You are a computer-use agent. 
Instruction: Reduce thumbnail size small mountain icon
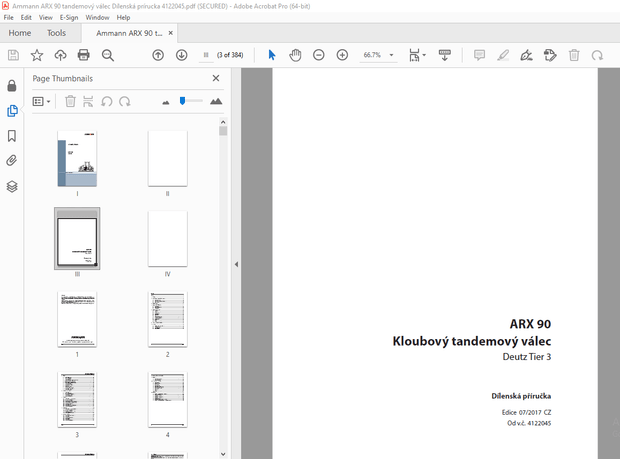tap(166, 102)
